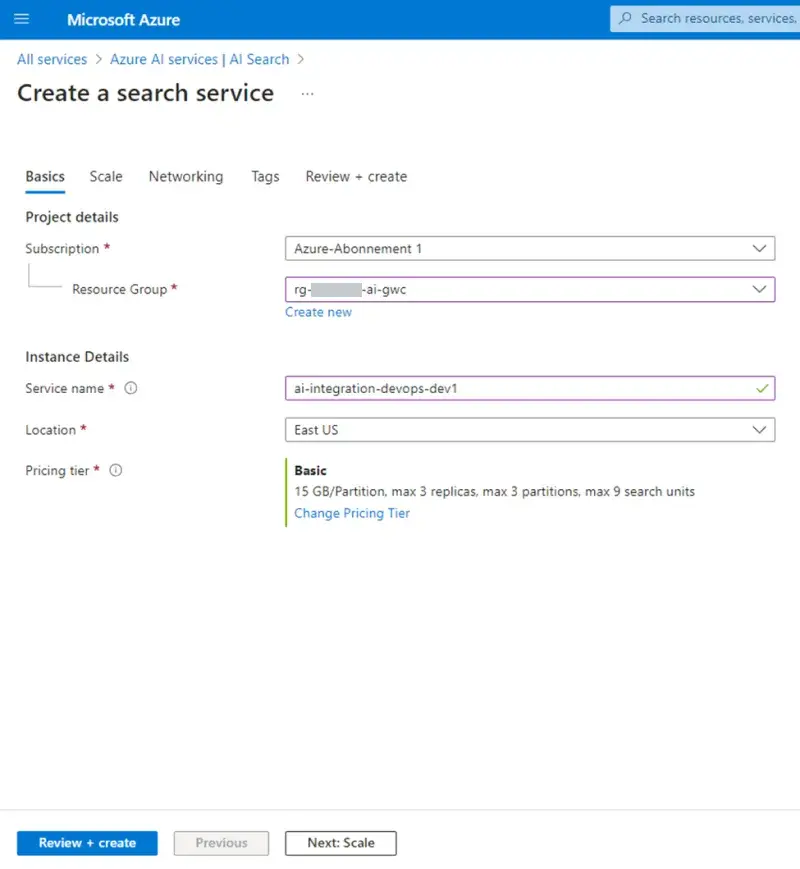Click Microsoft Azure home logo text

pos(123,20)
